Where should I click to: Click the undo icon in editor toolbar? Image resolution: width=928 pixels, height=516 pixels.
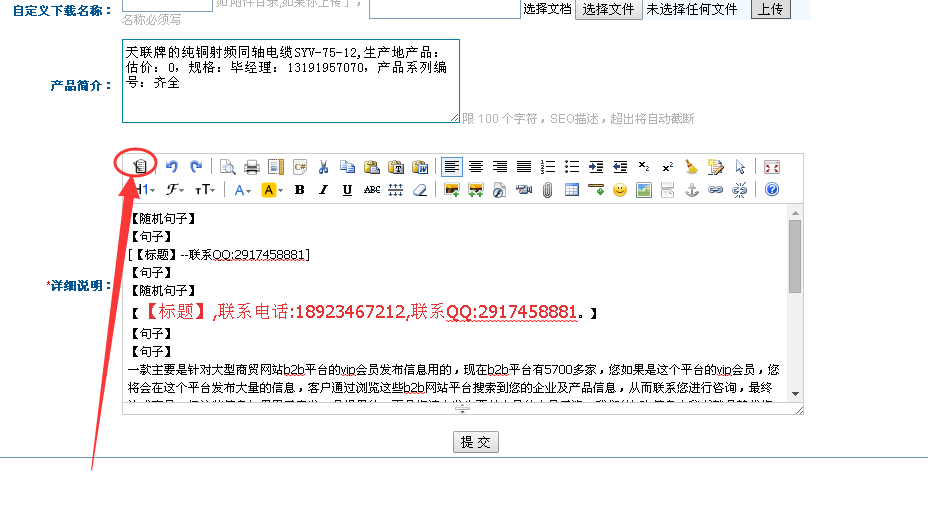click(172, 167)
